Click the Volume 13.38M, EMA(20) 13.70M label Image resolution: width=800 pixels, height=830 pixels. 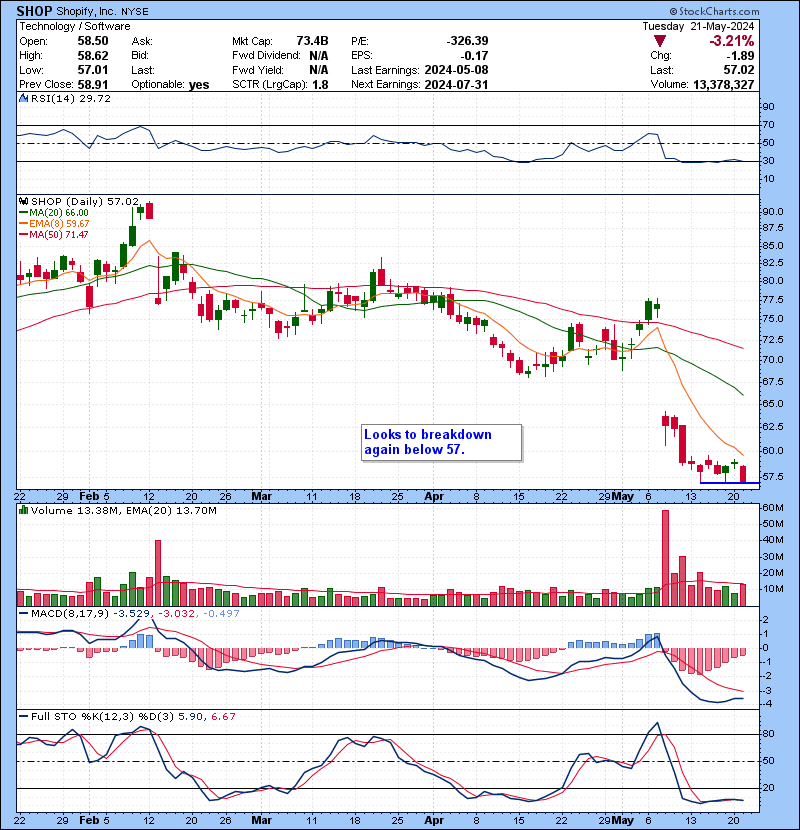click(x=123, y=511)
